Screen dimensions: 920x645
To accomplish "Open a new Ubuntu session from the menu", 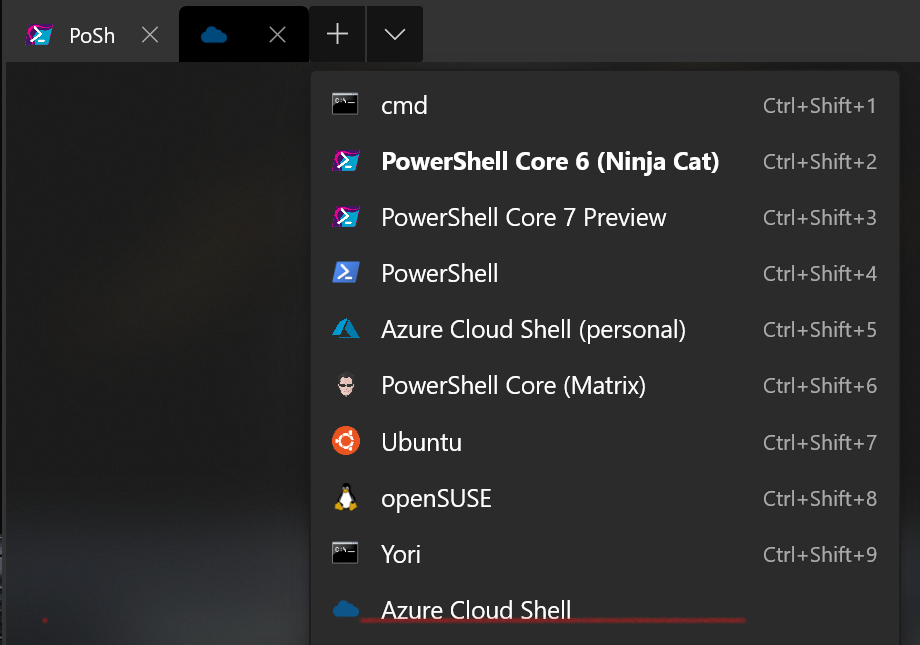I will [421, 441].
